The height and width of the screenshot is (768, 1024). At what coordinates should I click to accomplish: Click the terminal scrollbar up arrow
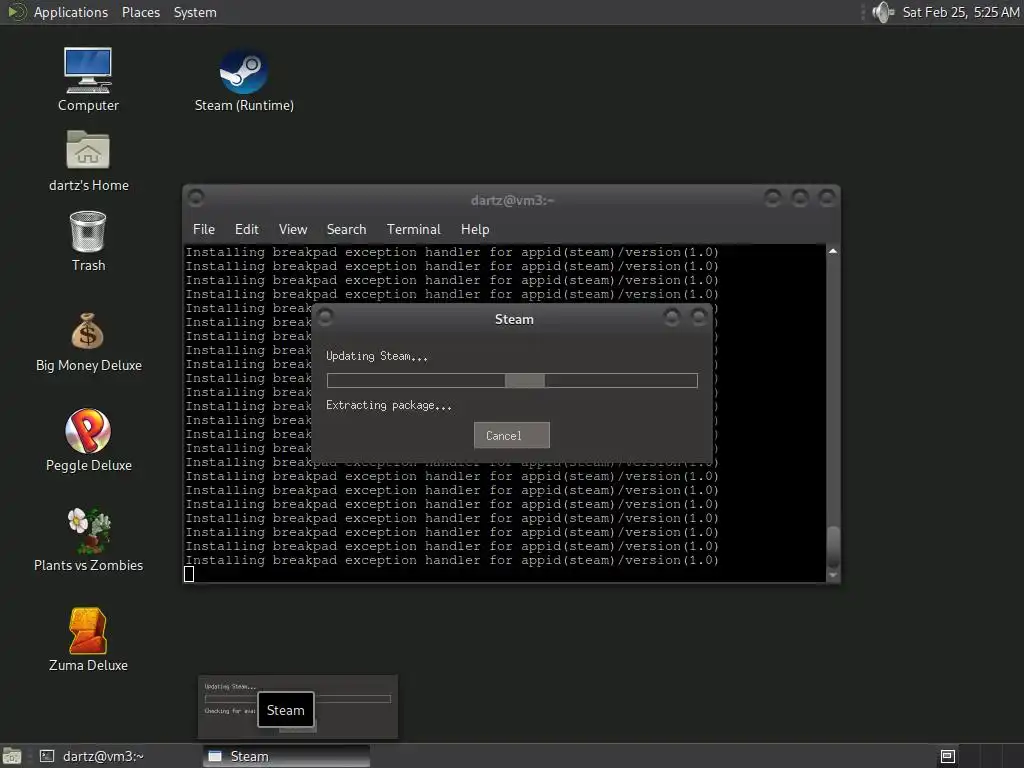[833, 251]
